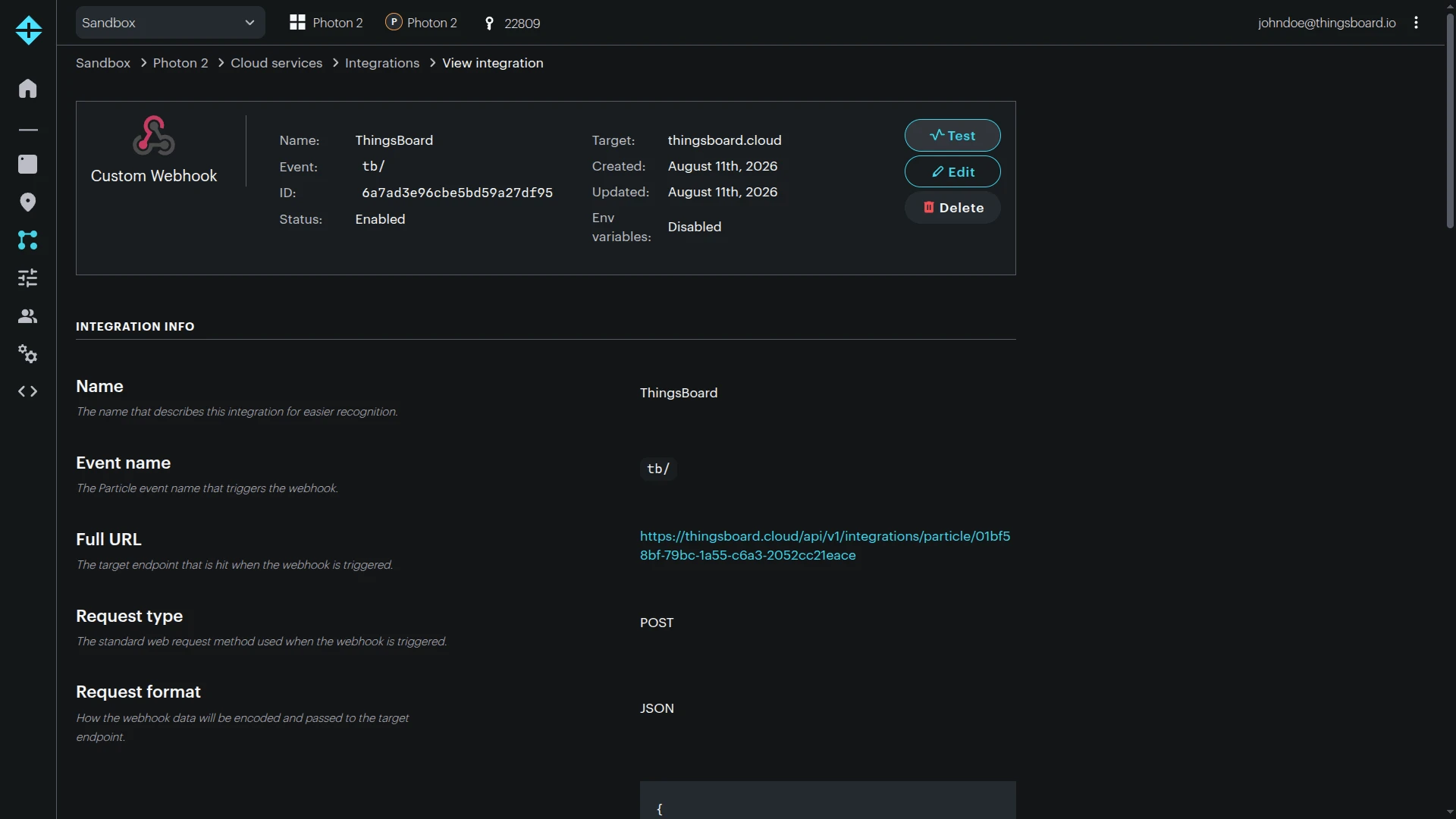Click the POST request type value
The width and height of the screenshot is (1456, 819).
(657, 623)
